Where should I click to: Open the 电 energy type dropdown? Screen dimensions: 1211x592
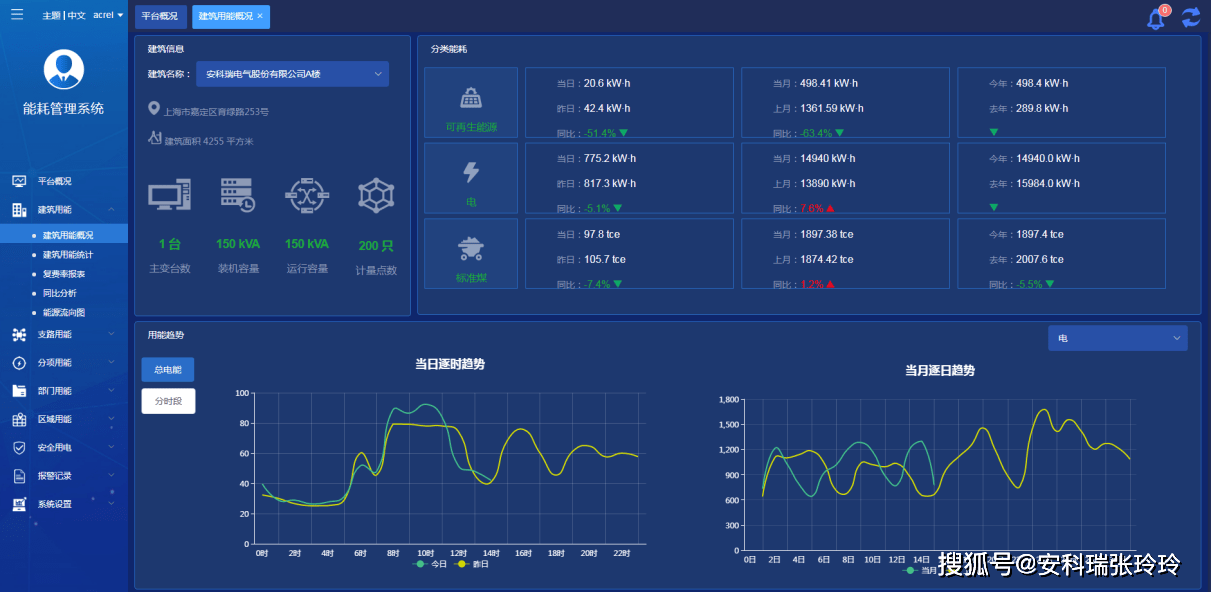1117,338
